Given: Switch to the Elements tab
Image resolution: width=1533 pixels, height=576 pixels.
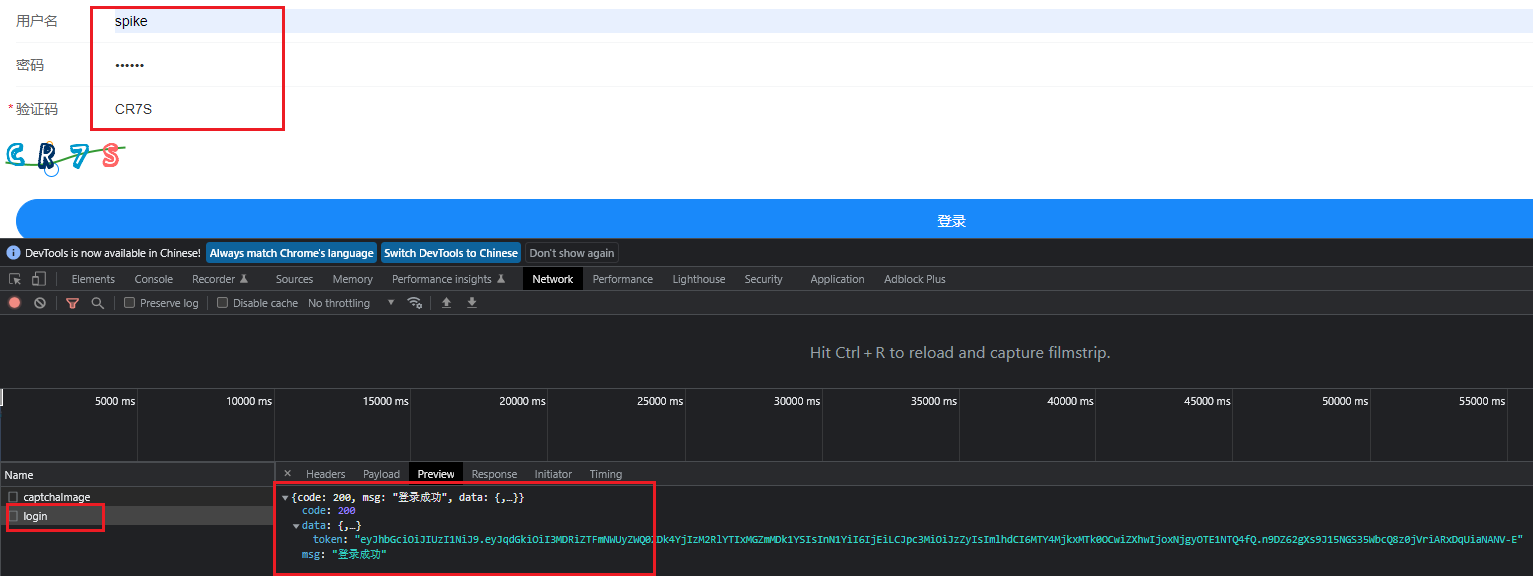Looking at the screenshot, I should point(93,279).
